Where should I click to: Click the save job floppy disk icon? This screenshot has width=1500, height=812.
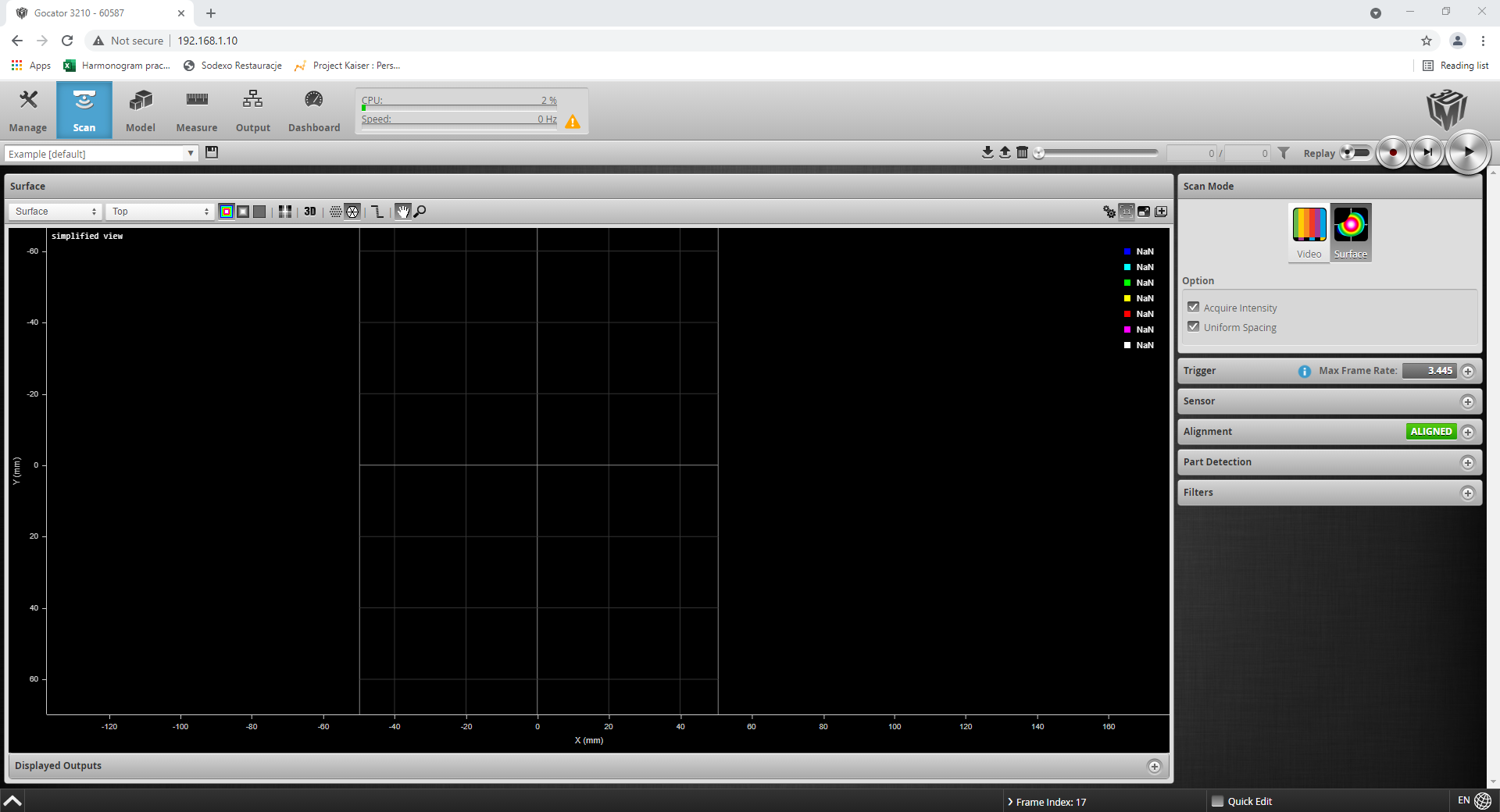click(x=212, y=152)
